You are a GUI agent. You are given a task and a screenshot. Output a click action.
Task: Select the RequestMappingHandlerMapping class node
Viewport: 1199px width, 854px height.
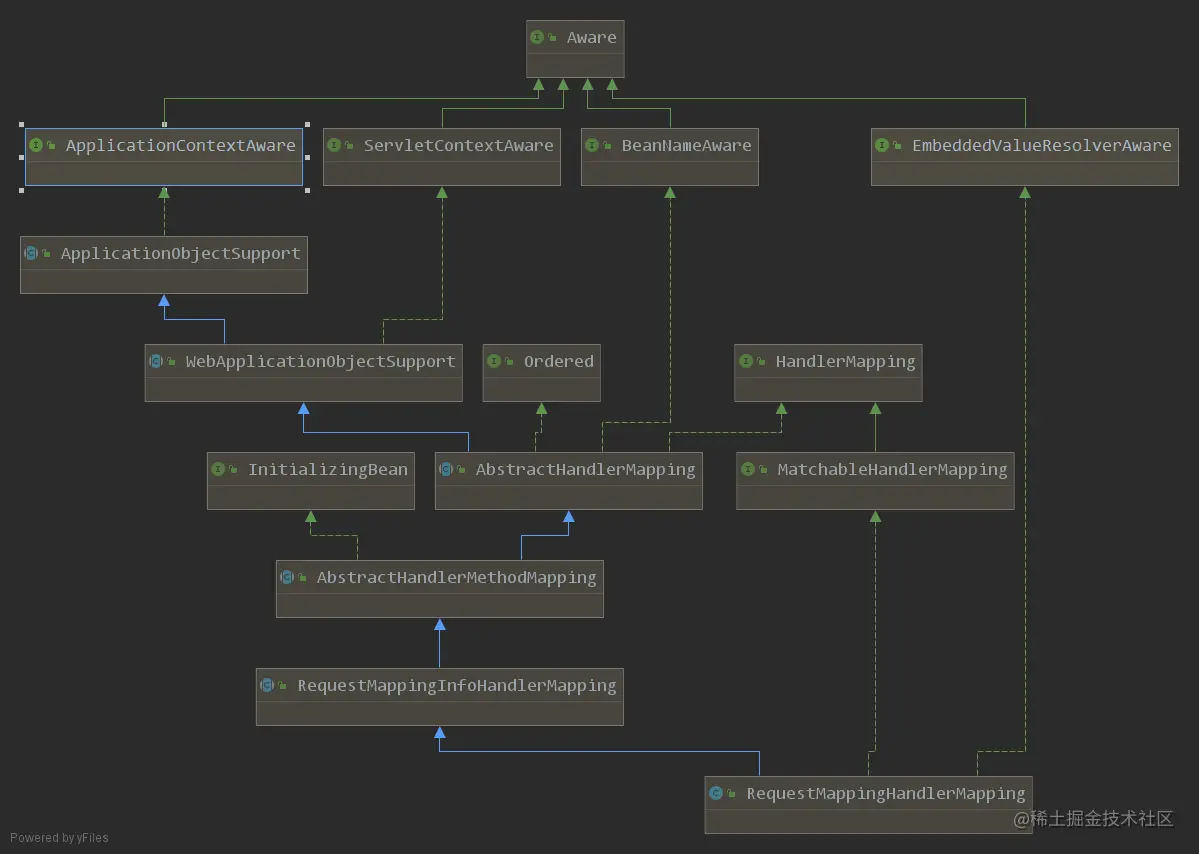pyautogui.click(x=869, y=805)
